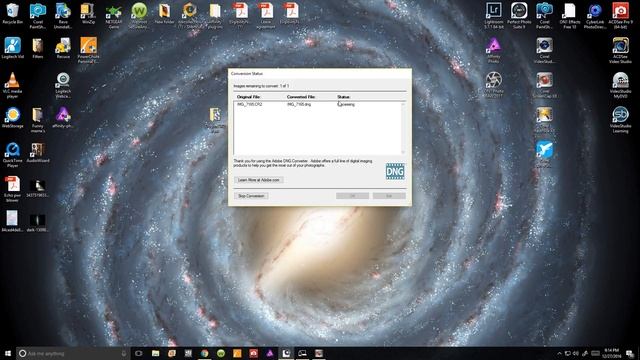Viewport: 640px width, 360px height.
Task: Open the Filters folder desktop icon
Action: [38, 48]
